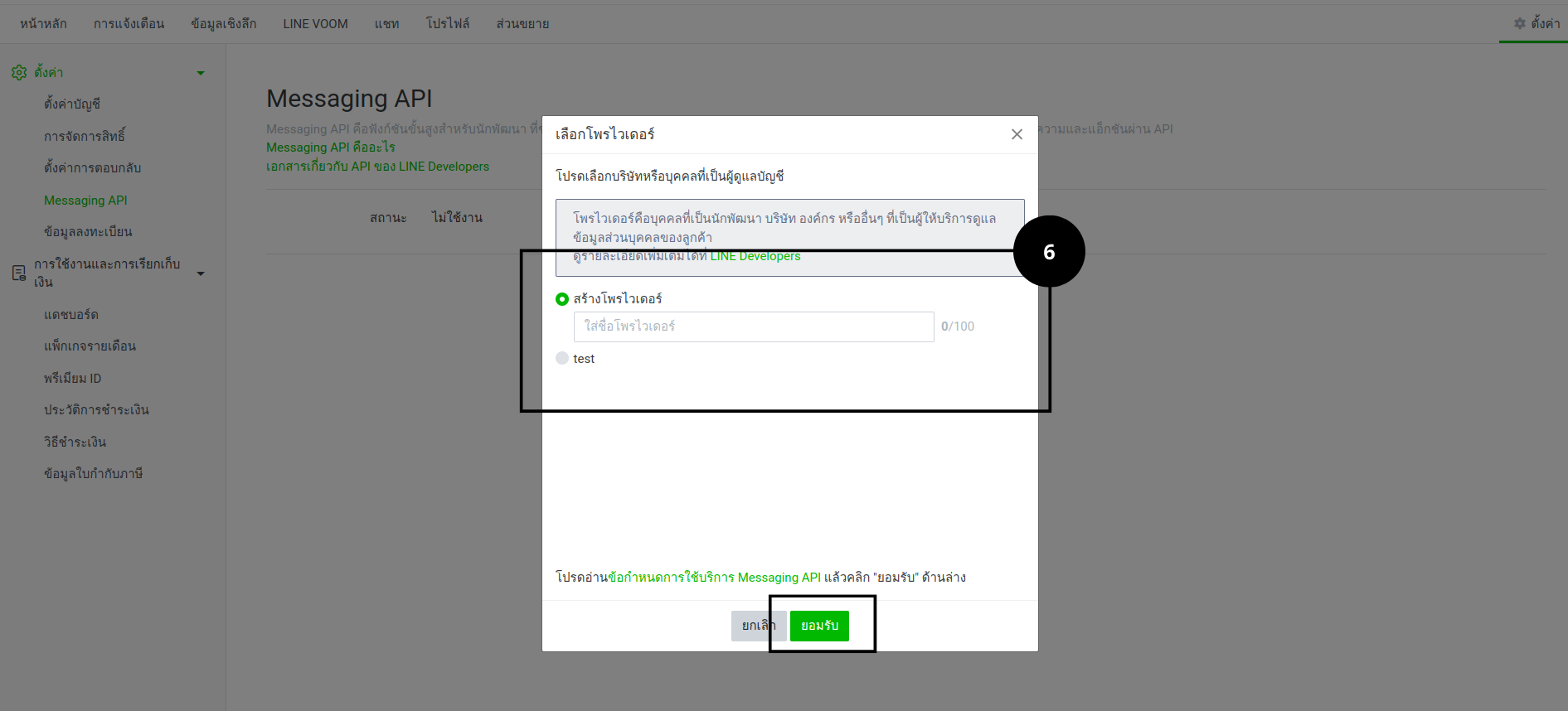The height and width of the screenshot is (711, 1568).
Task: Open พรีเมียม ID in sidebar
Action: (x=72, y=379)
